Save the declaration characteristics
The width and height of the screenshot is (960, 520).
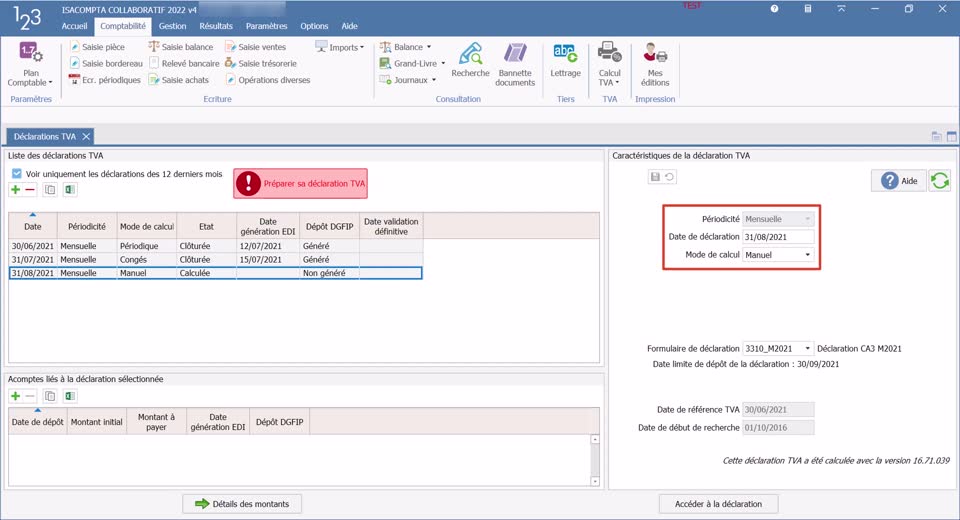[655, 177]
